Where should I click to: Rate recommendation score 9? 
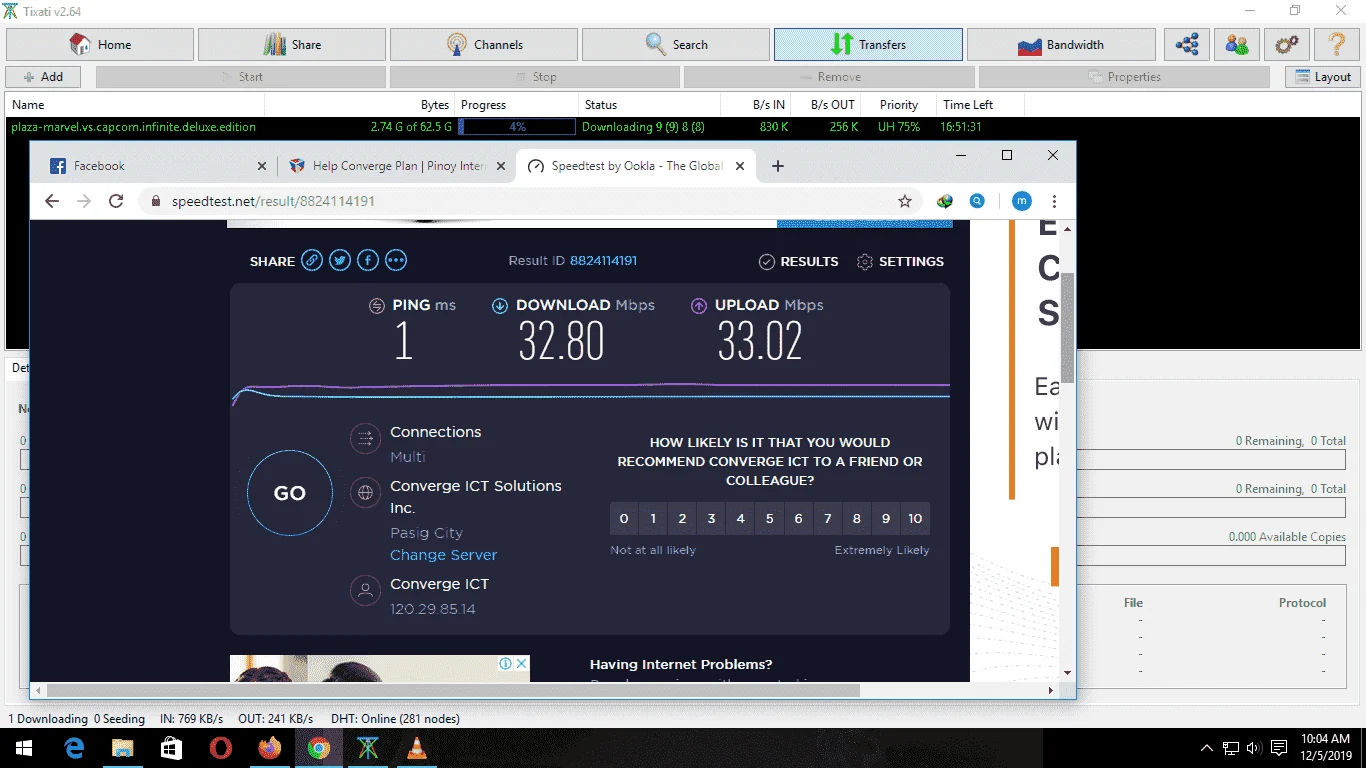(x=886, y=518)
